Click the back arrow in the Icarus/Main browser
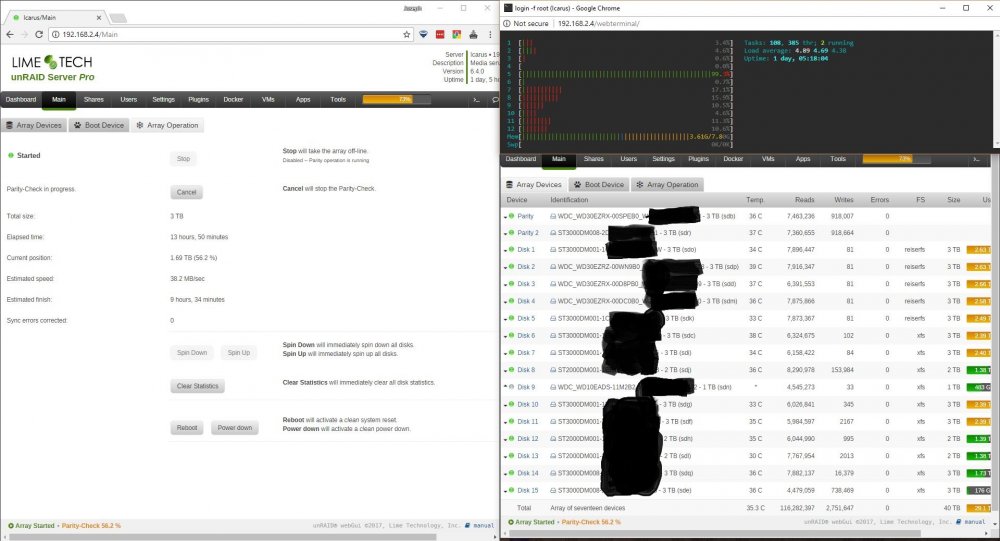Screen dimensions: 1000x541 (x=10, y=34)
